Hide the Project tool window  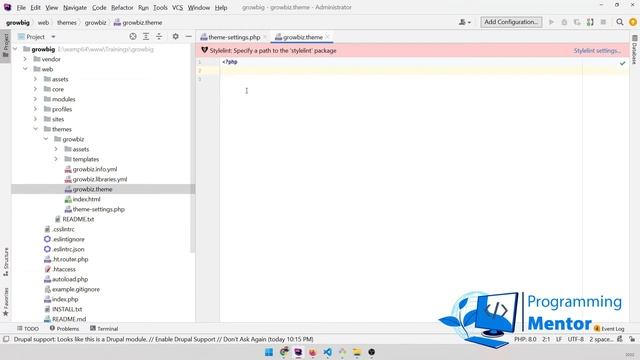coord(189,37)
